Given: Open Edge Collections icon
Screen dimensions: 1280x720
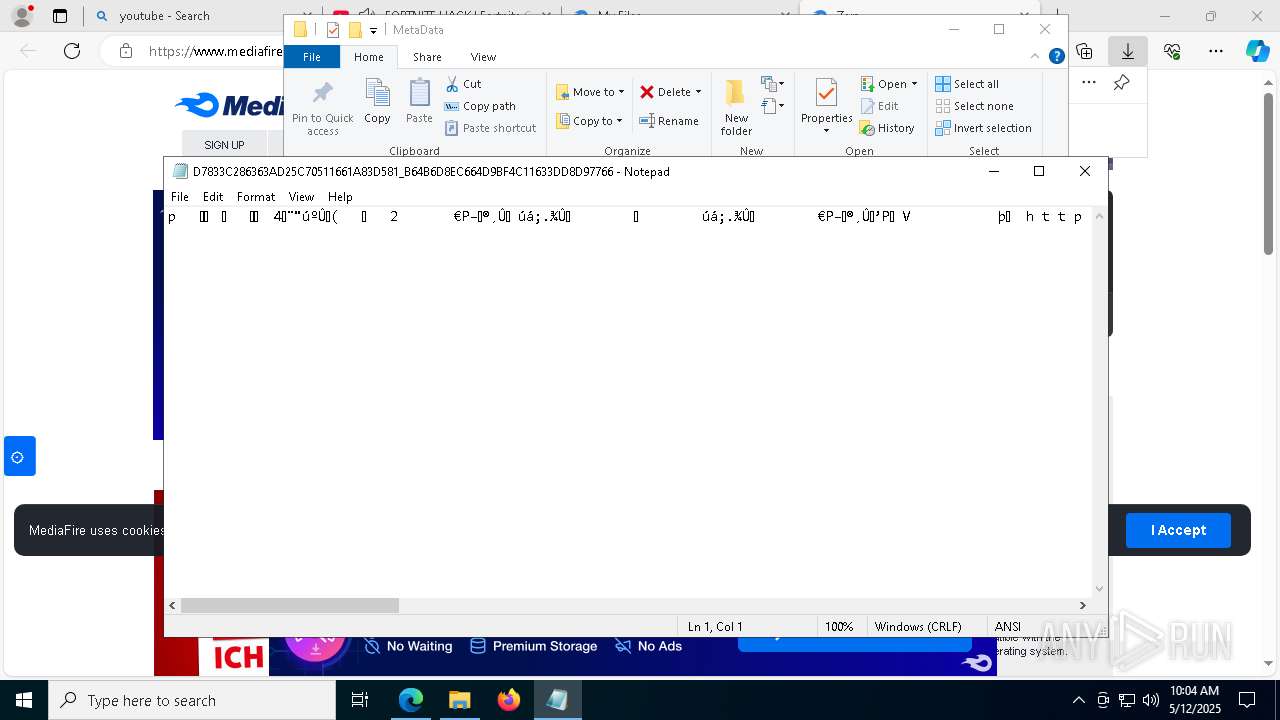Looking at the screenshot, I should click(x=1084, y=51).
